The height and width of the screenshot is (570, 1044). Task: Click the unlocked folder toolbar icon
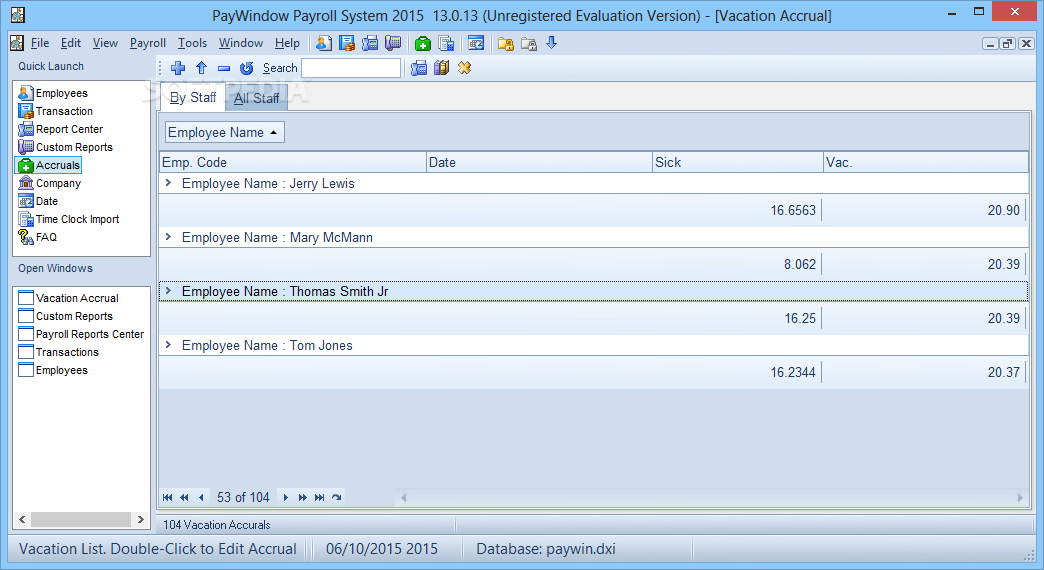point(505,44)
